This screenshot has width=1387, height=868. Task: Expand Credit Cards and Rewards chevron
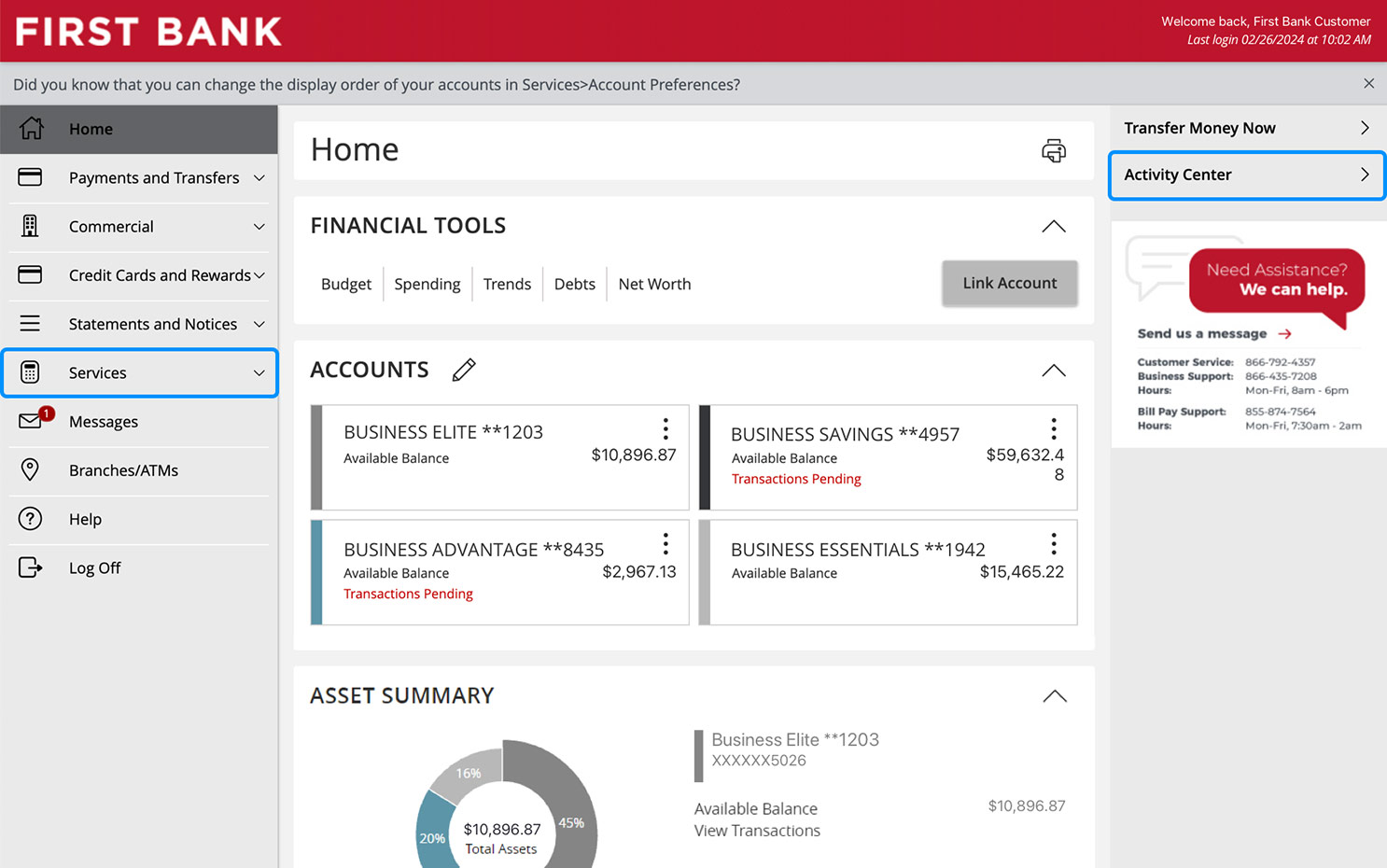259,274
